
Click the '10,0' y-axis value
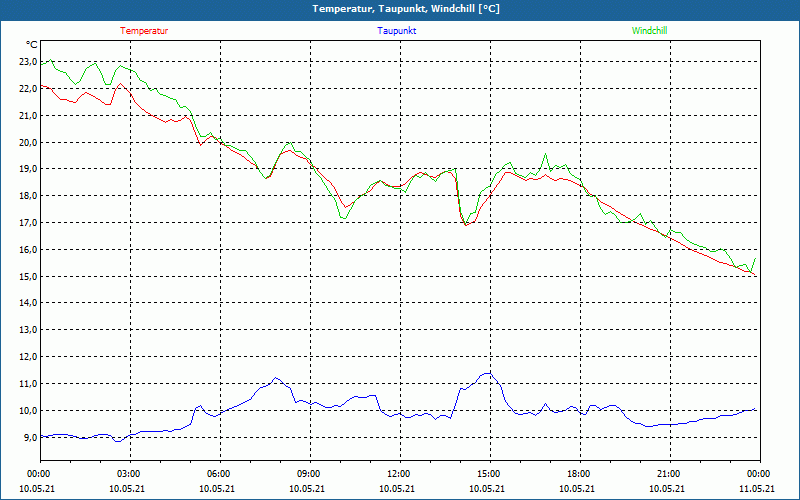[28, 411]
